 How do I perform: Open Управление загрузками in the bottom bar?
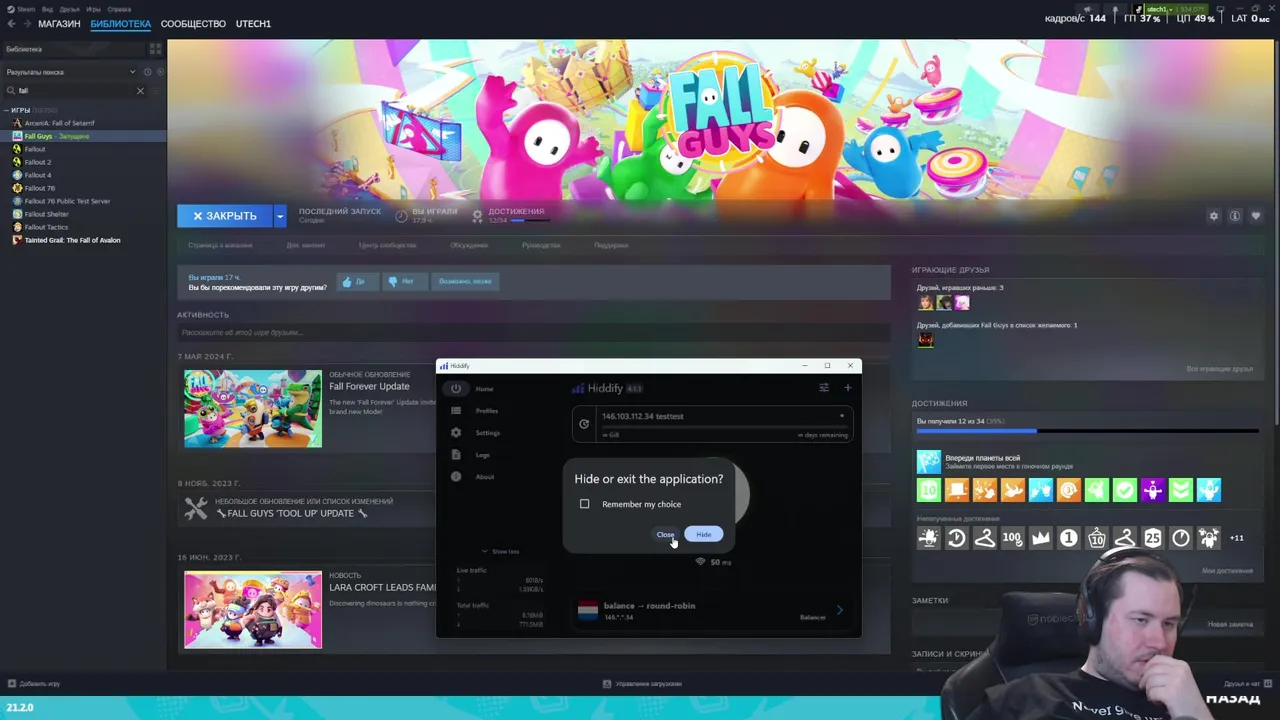pyautogui.click(x=642, y=684)
